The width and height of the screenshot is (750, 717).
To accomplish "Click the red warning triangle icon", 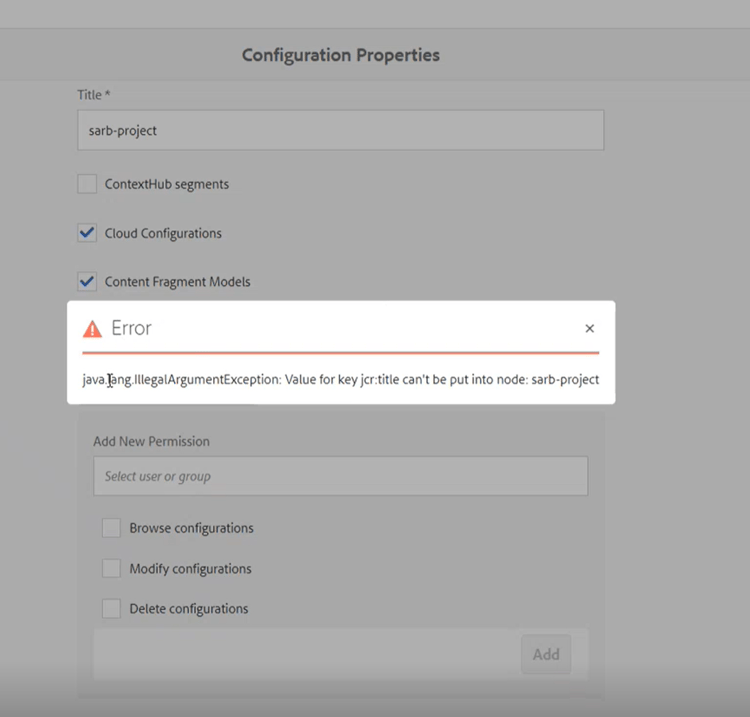I will pos(92,329).
